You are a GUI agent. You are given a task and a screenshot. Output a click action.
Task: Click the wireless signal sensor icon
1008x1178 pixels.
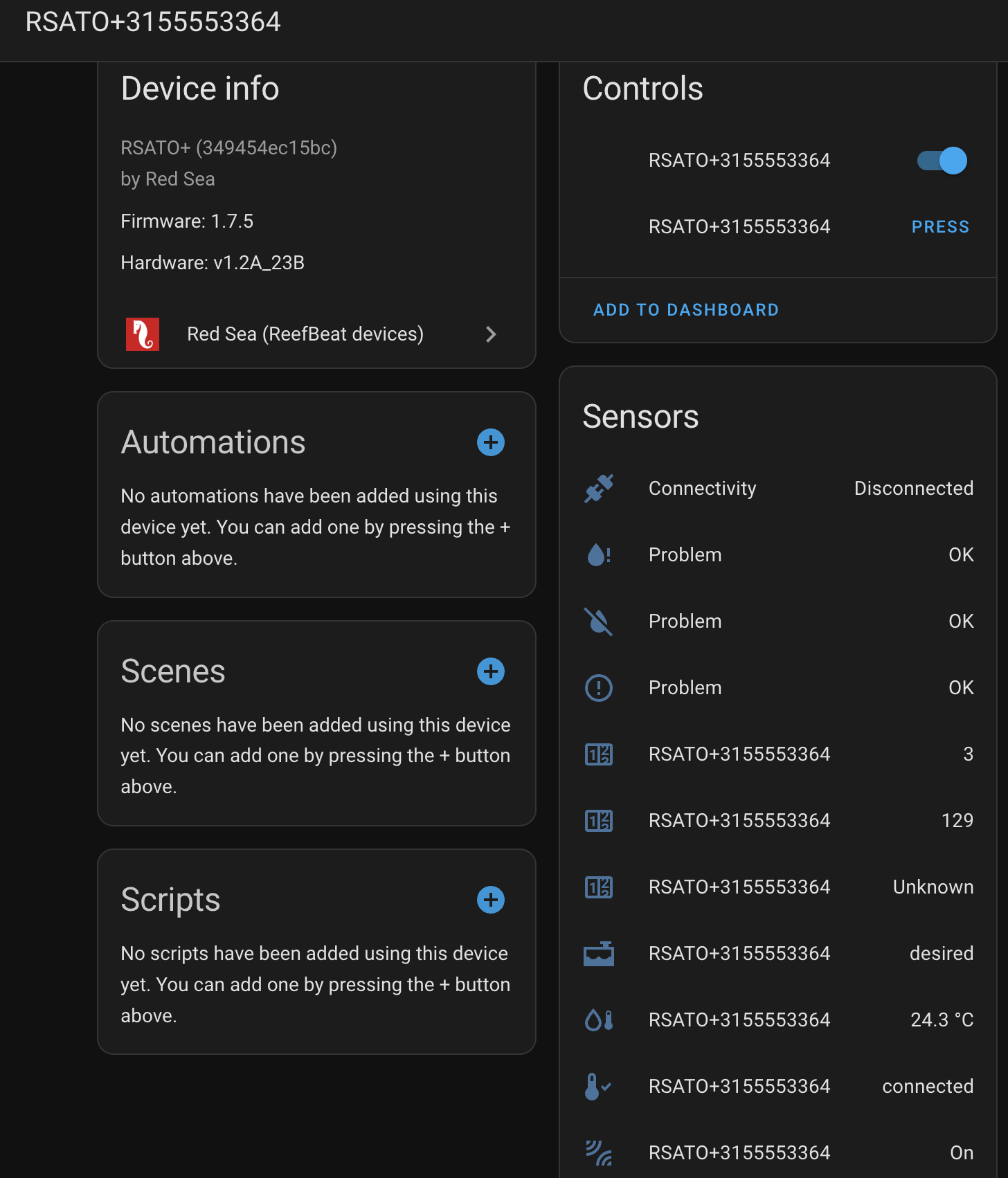[x=599, y=1153]
